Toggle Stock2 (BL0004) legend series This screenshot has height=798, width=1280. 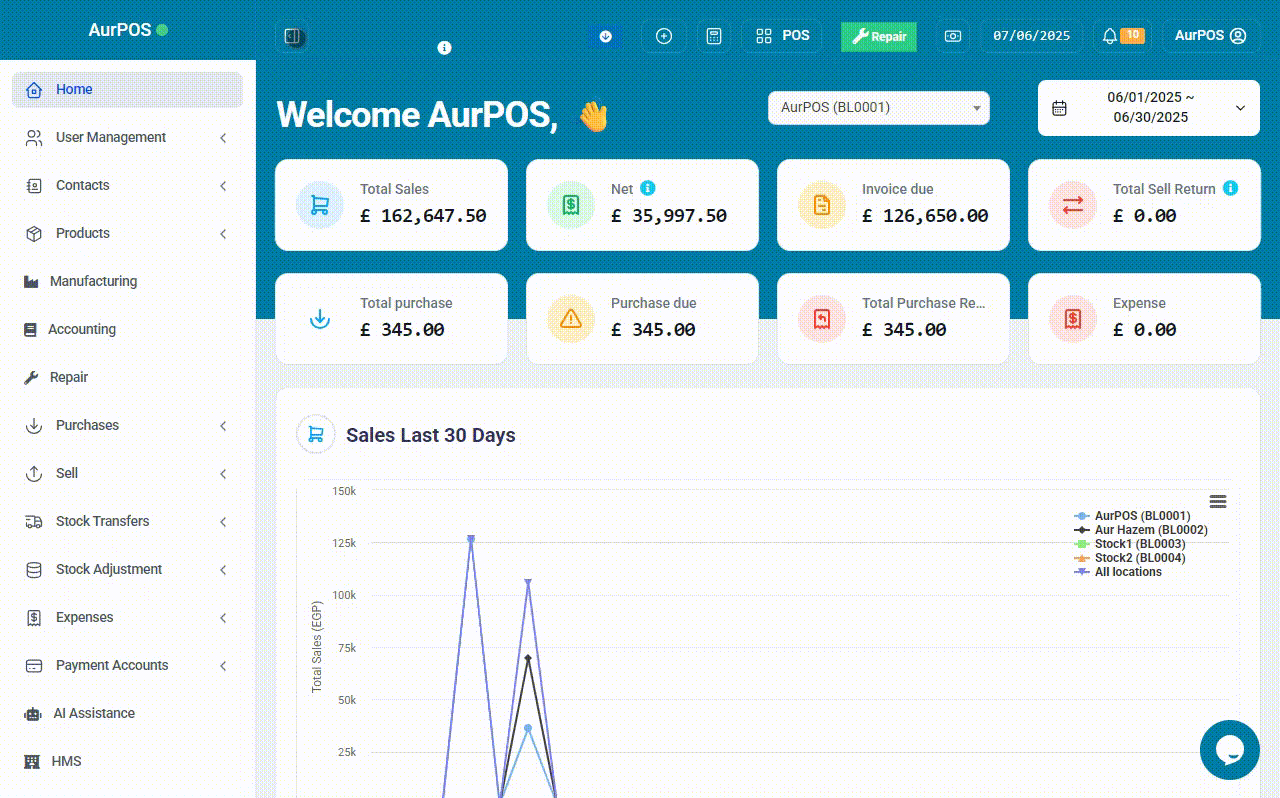(1130, 558)
